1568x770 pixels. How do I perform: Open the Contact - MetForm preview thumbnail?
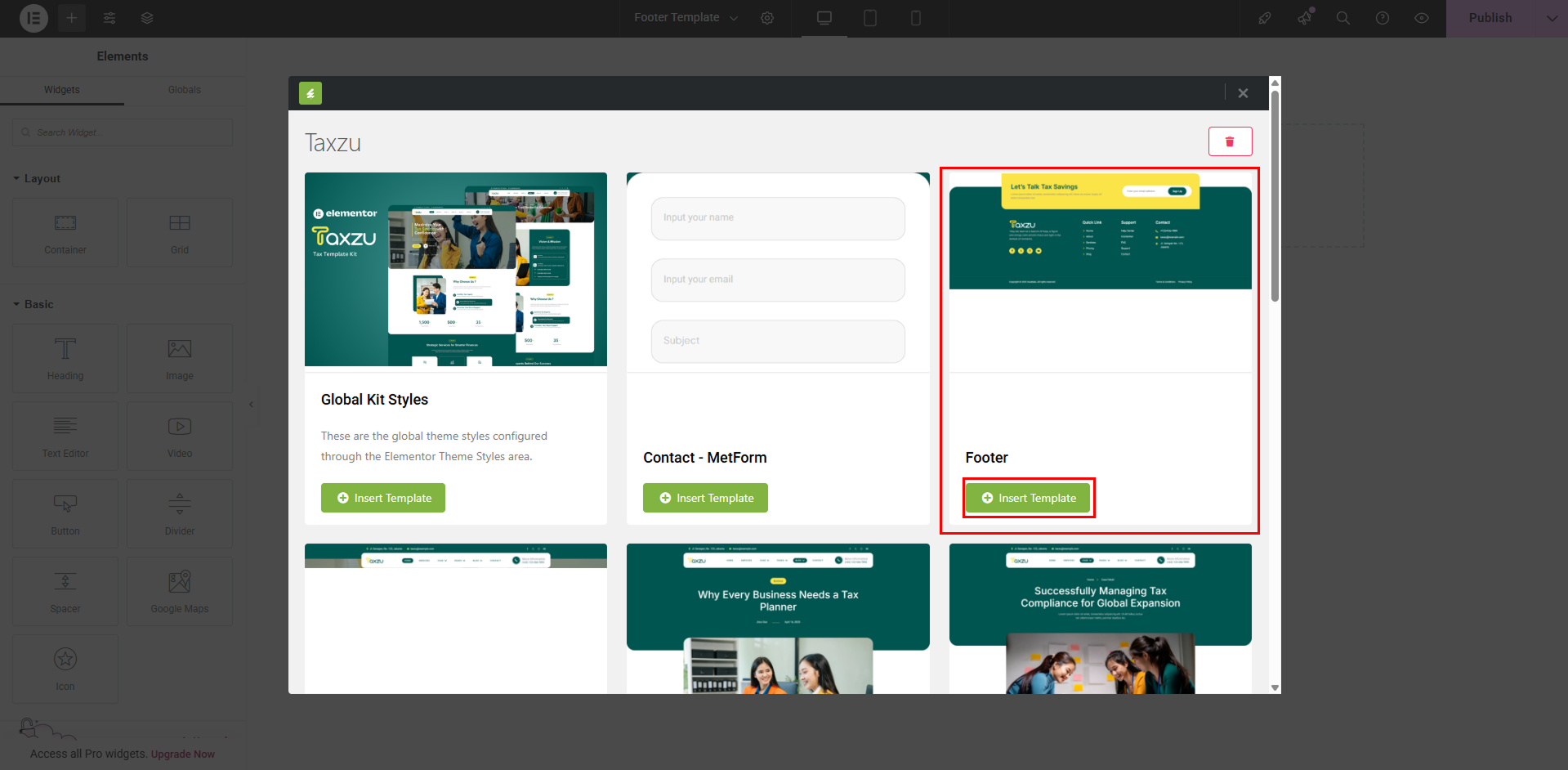tap(778, 272)
